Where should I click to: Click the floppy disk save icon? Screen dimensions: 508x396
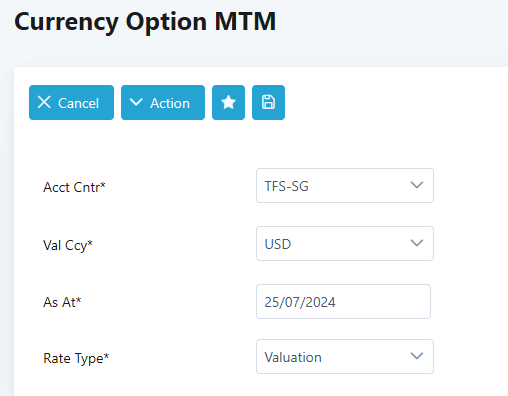coord(268,102)
